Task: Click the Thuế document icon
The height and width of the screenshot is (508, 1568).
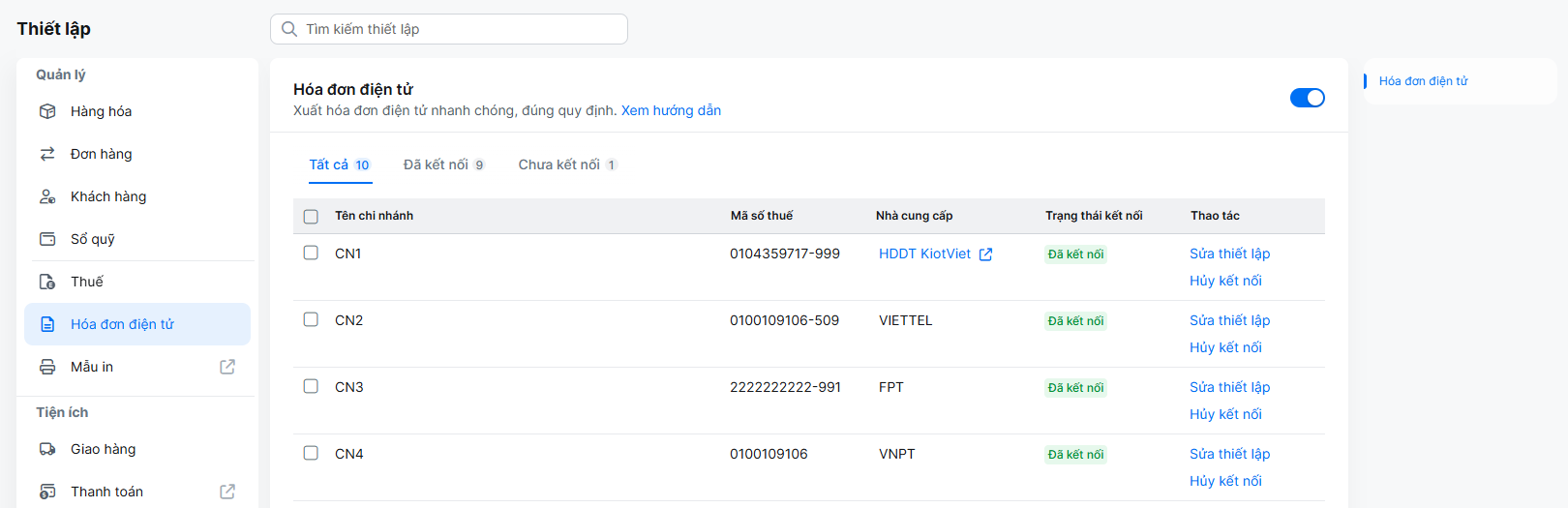Action: [47, 282]
